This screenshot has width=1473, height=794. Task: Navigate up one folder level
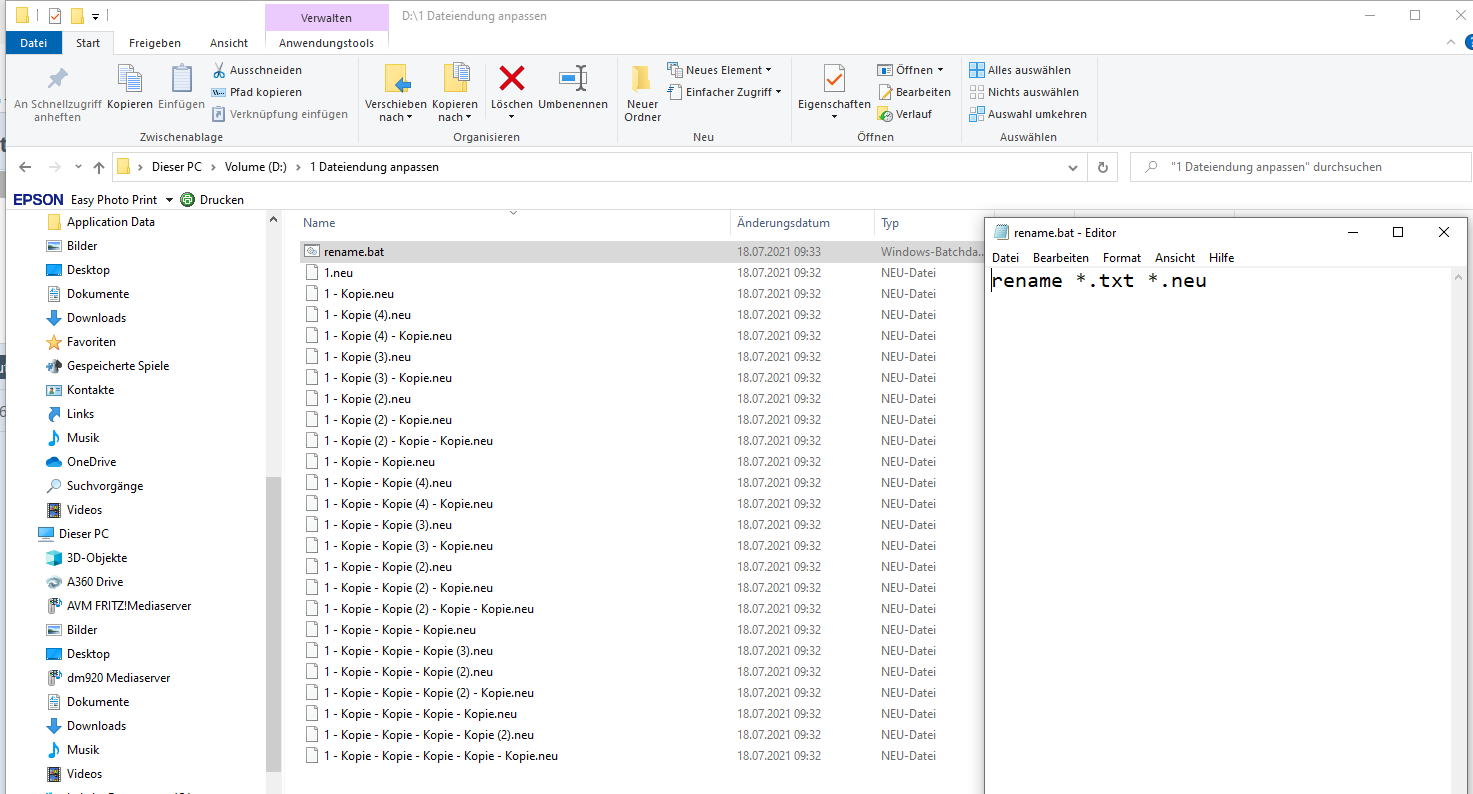(x=99, y=167)
